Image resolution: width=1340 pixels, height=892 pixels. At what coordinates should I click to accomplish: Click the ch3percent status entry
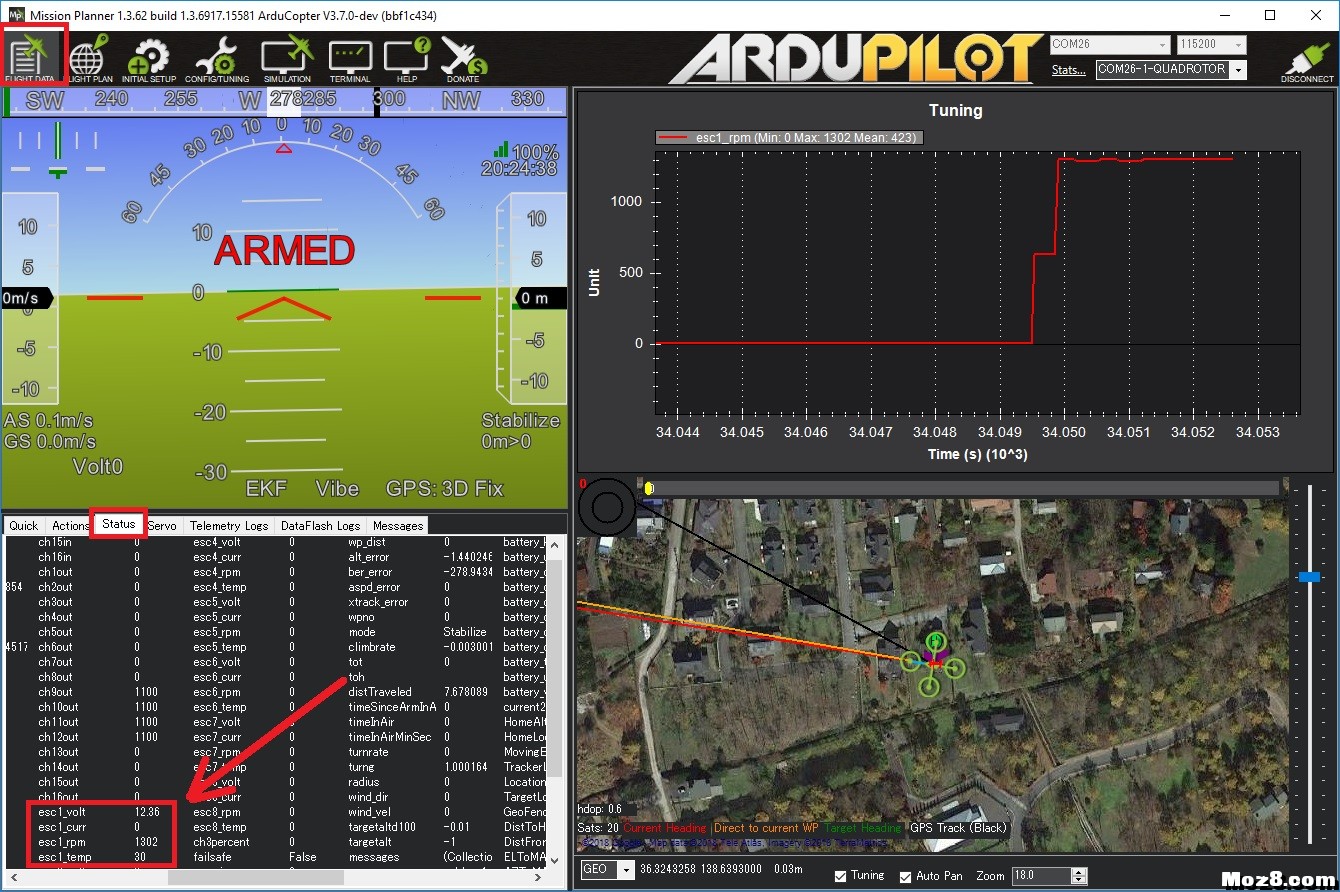(x=221, y=842)
